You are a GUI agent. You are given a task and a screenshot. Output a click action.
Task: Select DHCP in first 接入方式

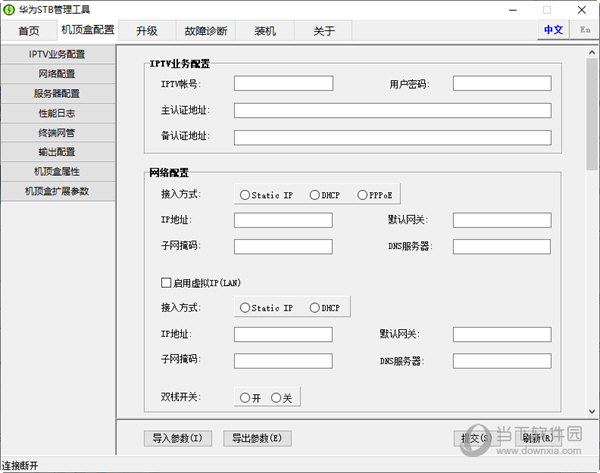coord(324,195)
